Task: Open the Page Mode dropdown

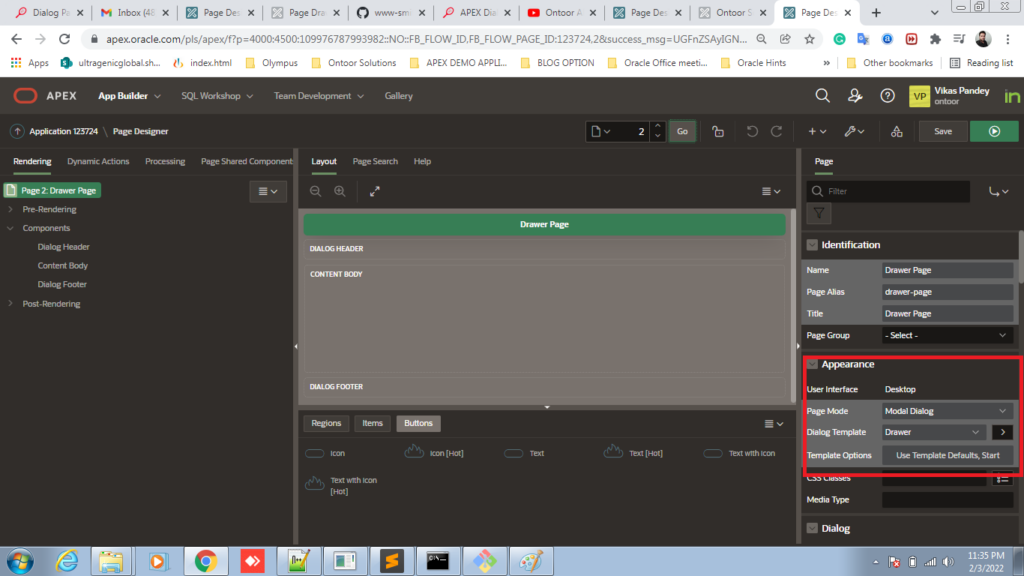Action: click(x=947, y=410)
